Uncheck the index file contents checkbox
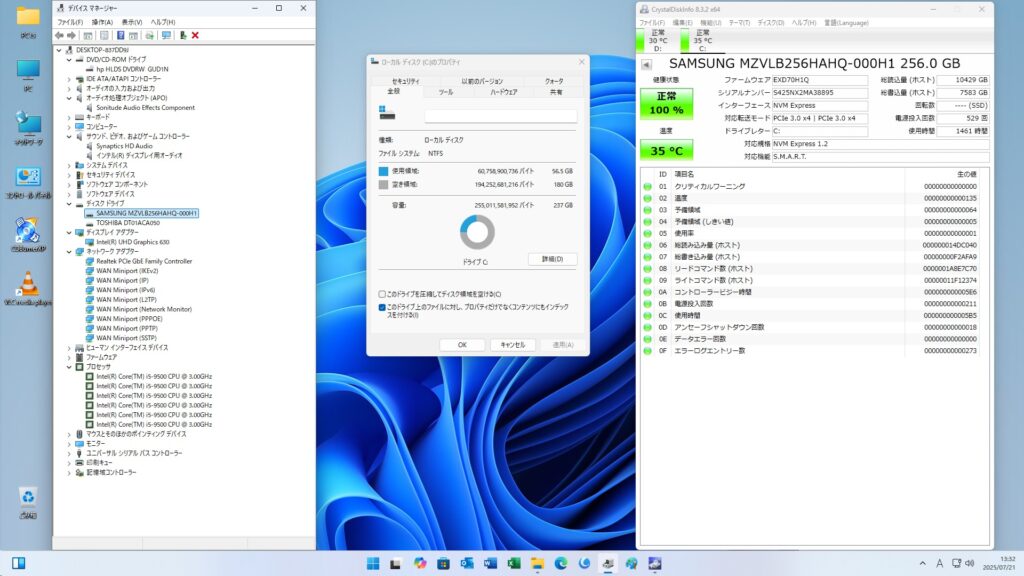1024x576 pixels. pos(383,308)
